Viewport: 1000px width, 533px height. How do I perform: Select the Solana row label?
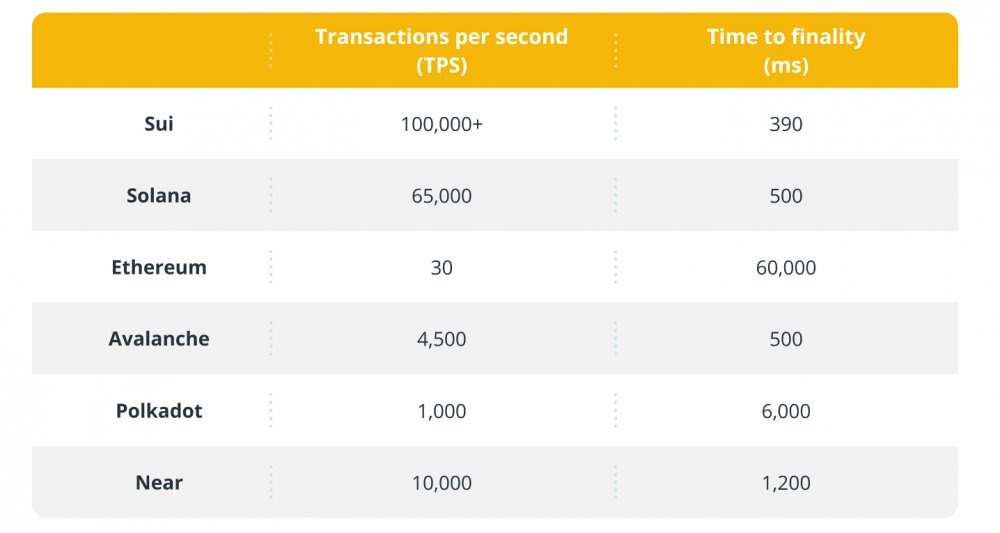159,196
